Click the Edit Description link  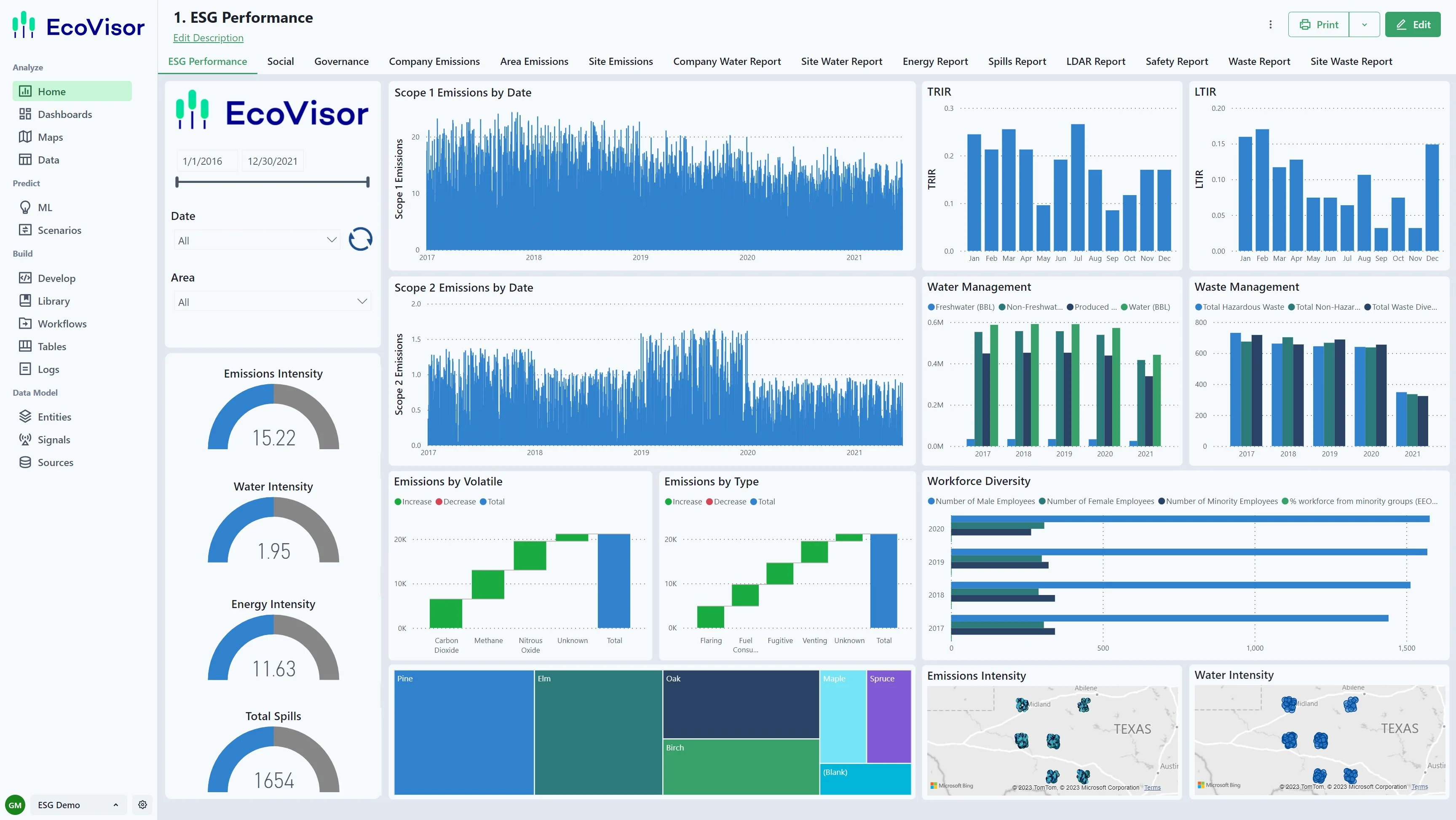click(208, 38)
